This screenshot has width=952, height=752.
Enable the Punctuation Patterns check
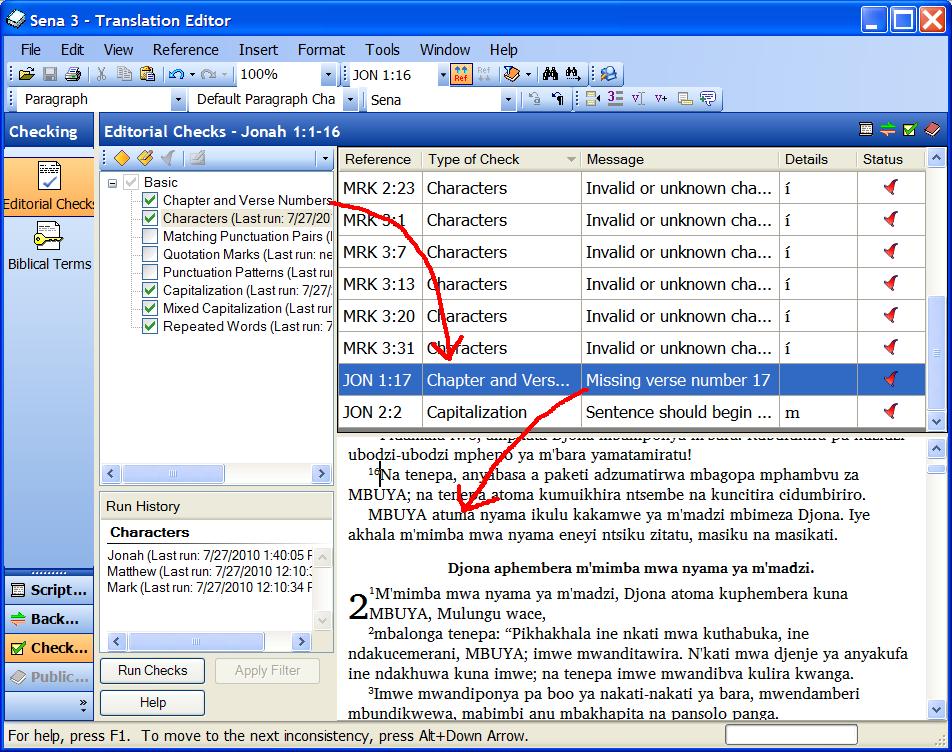150,273
